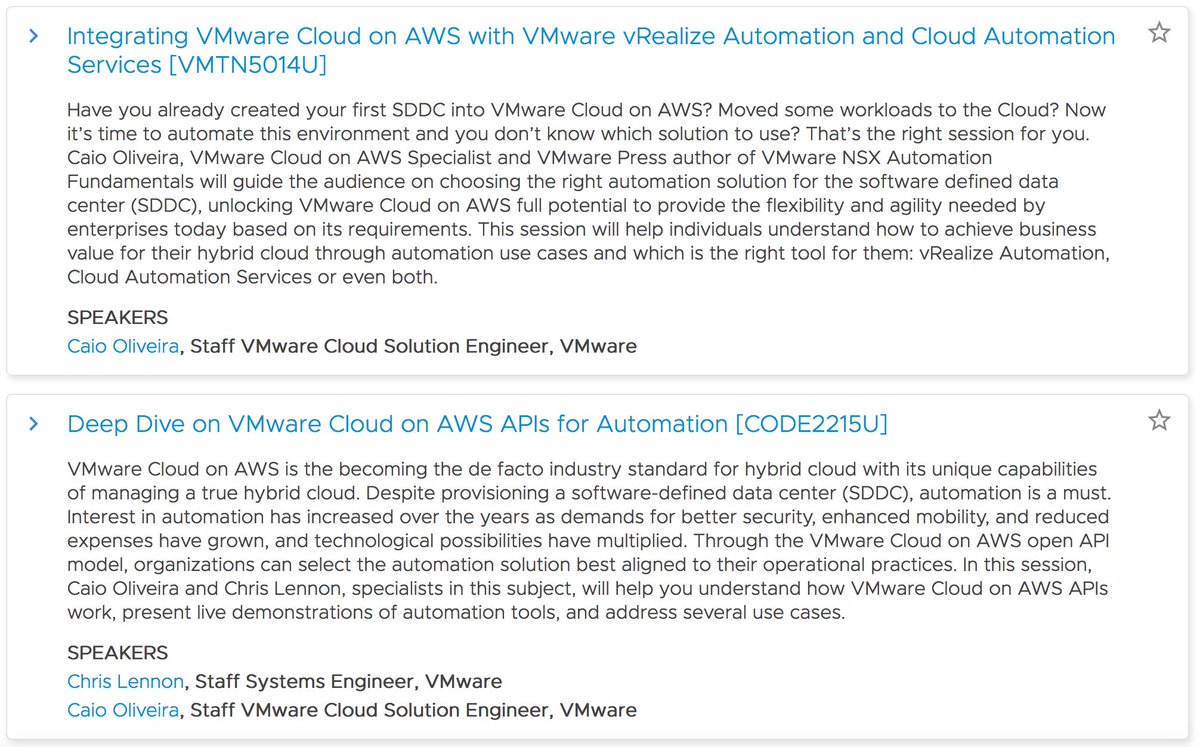1200x747 pixels.
Task: Star the CODE2215U session as favorite
Action: click(1159, 420)
